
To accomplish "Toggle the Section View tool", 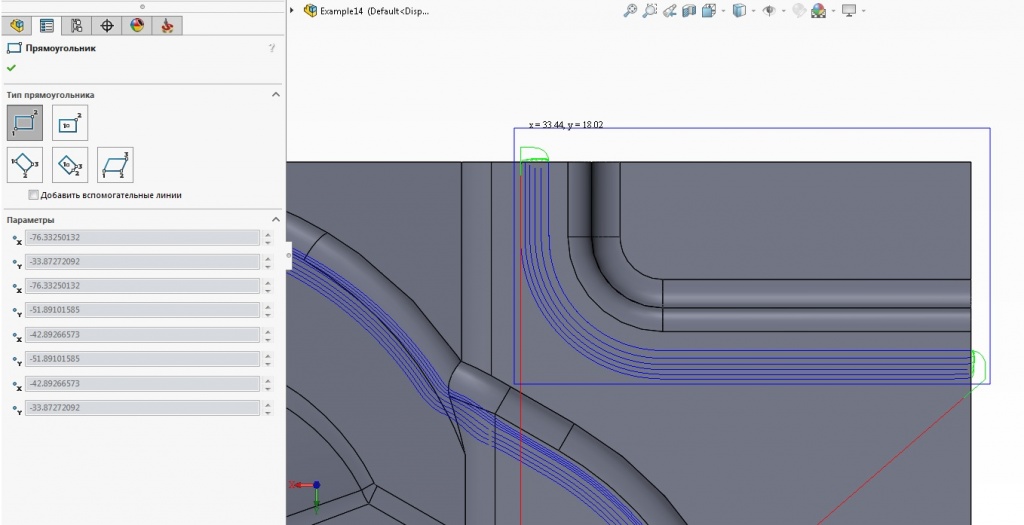I will tap(689, 10).
